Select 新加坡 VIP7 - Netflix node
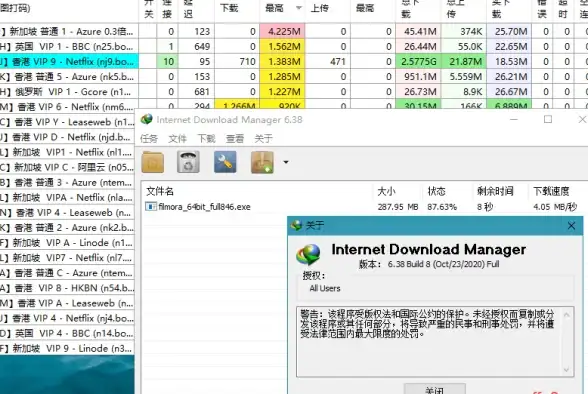The height and width of the screenshot is (394, 588). 67,258
